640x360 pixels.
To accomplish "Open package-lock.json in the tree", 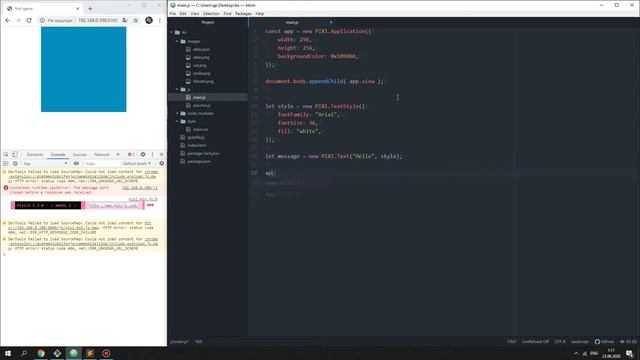I will [x=203, y=153].
